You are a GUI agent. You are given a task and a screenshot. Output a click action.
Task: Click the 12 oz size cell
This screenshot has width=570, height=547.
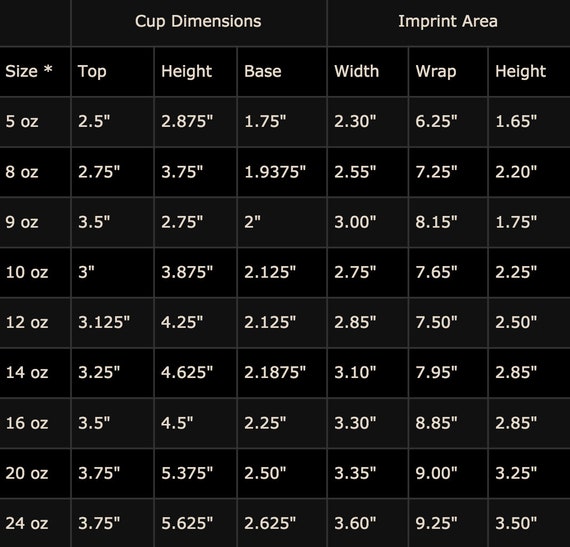pyautogui.click(x=35, y=323)
